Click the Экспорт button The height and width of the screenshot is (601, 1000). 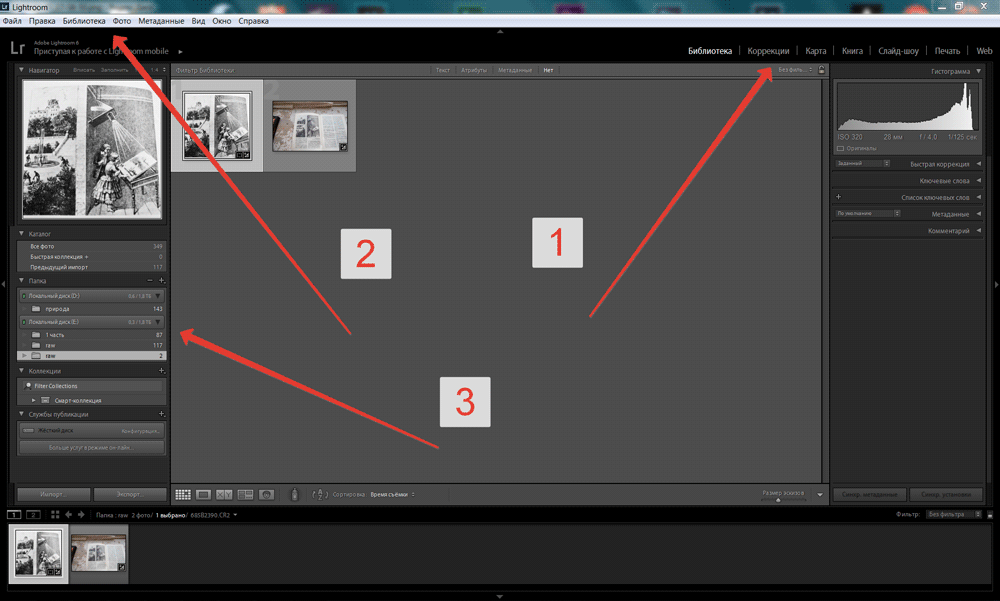129,494
